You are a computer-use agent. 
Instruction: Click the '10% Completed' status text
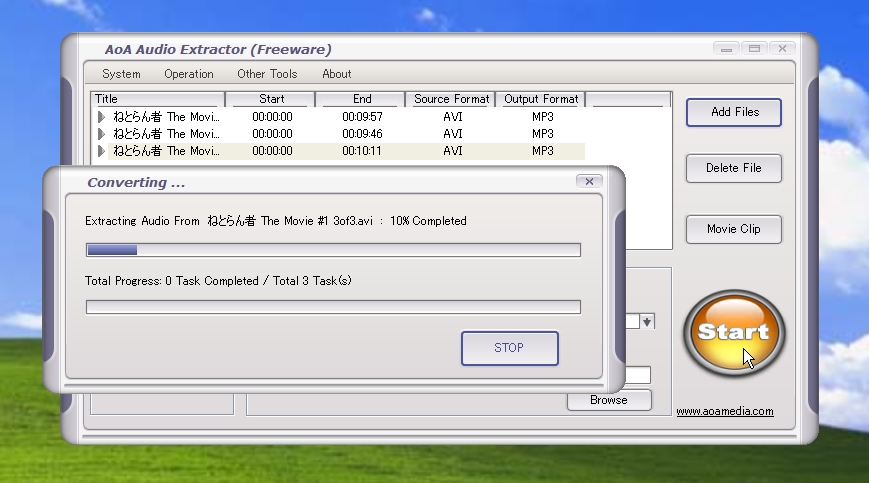(428, 221)
